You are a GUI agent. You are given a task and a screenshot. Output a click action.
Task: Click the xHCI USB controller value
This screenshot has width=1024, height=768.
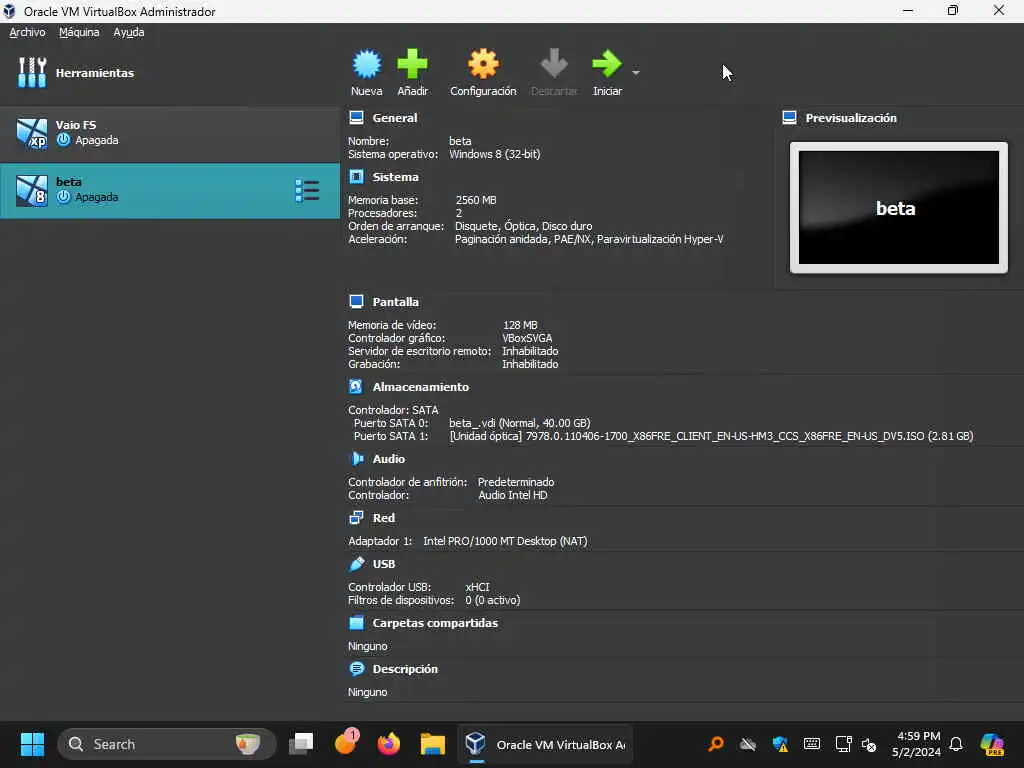[x=477, y=587]
